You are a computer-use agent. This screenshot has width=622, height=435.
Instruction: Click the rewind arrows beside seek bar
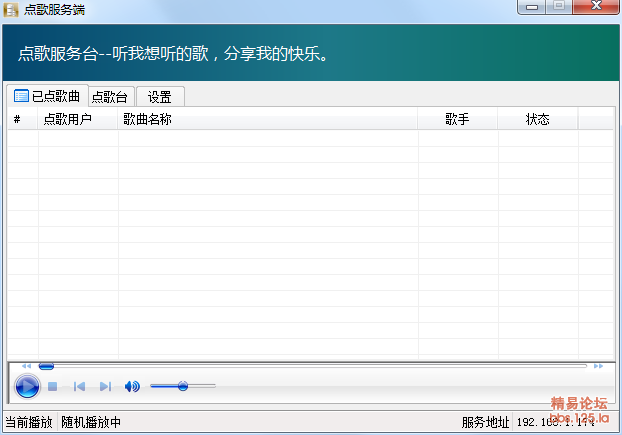(26, 366)
